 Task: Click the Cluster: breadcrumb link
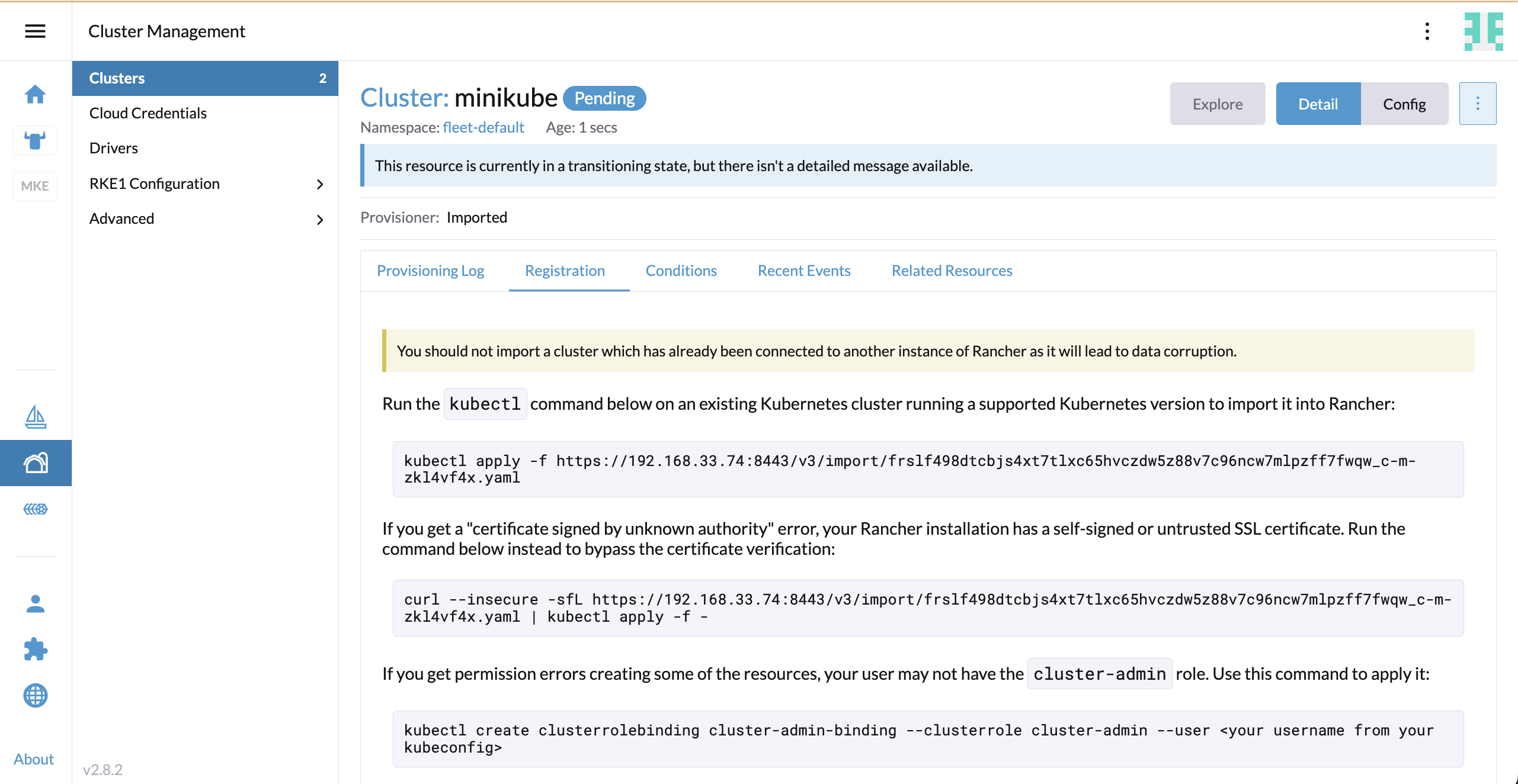pyautogui.click(x=405, y=98)
